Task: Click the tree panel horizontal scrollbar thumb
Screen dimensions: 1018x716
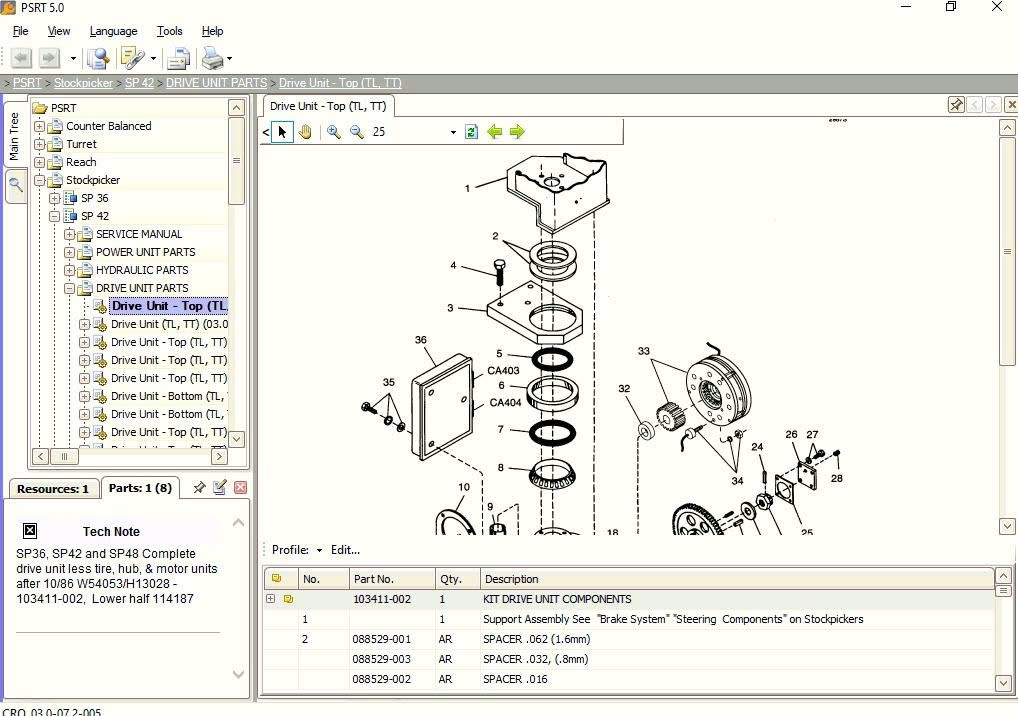Action: [x=64, y=456]
